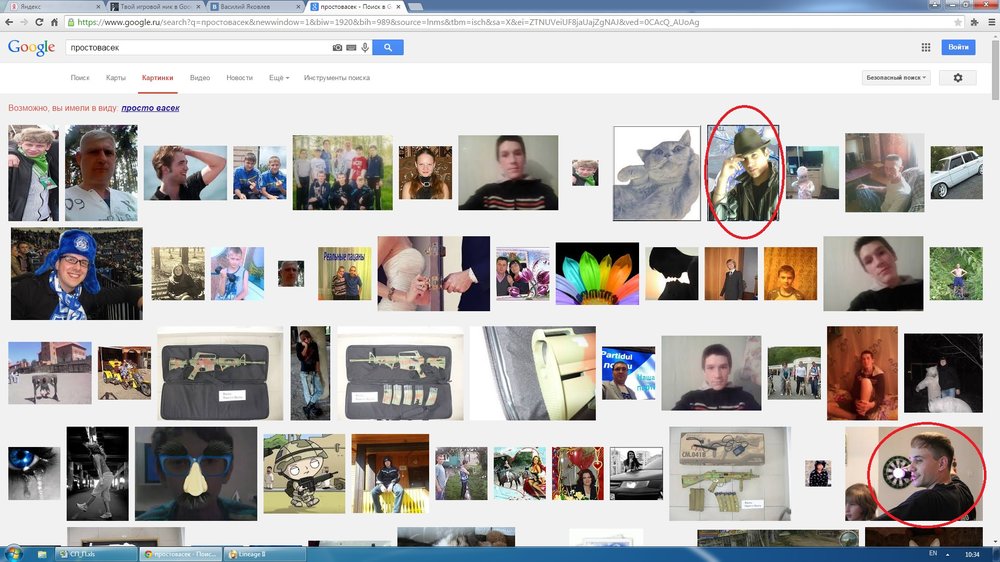Switch to the Карты tab
This screenshot has width=1000, height=562.
(x=116, y=78)
